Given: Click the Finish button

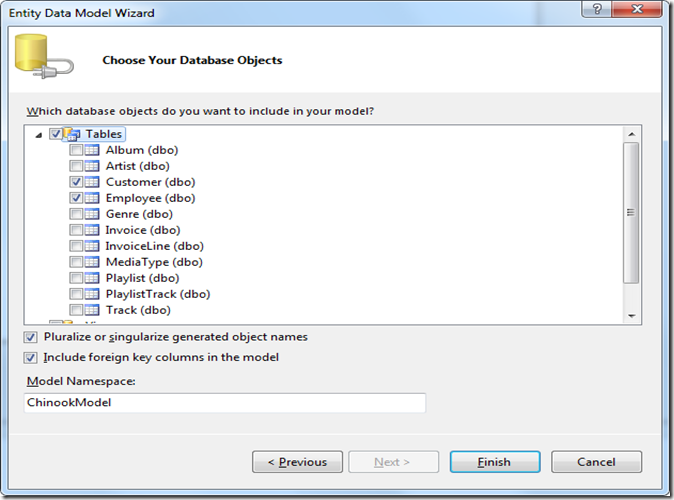Looking at the screenshot, I should pos(494,462).
